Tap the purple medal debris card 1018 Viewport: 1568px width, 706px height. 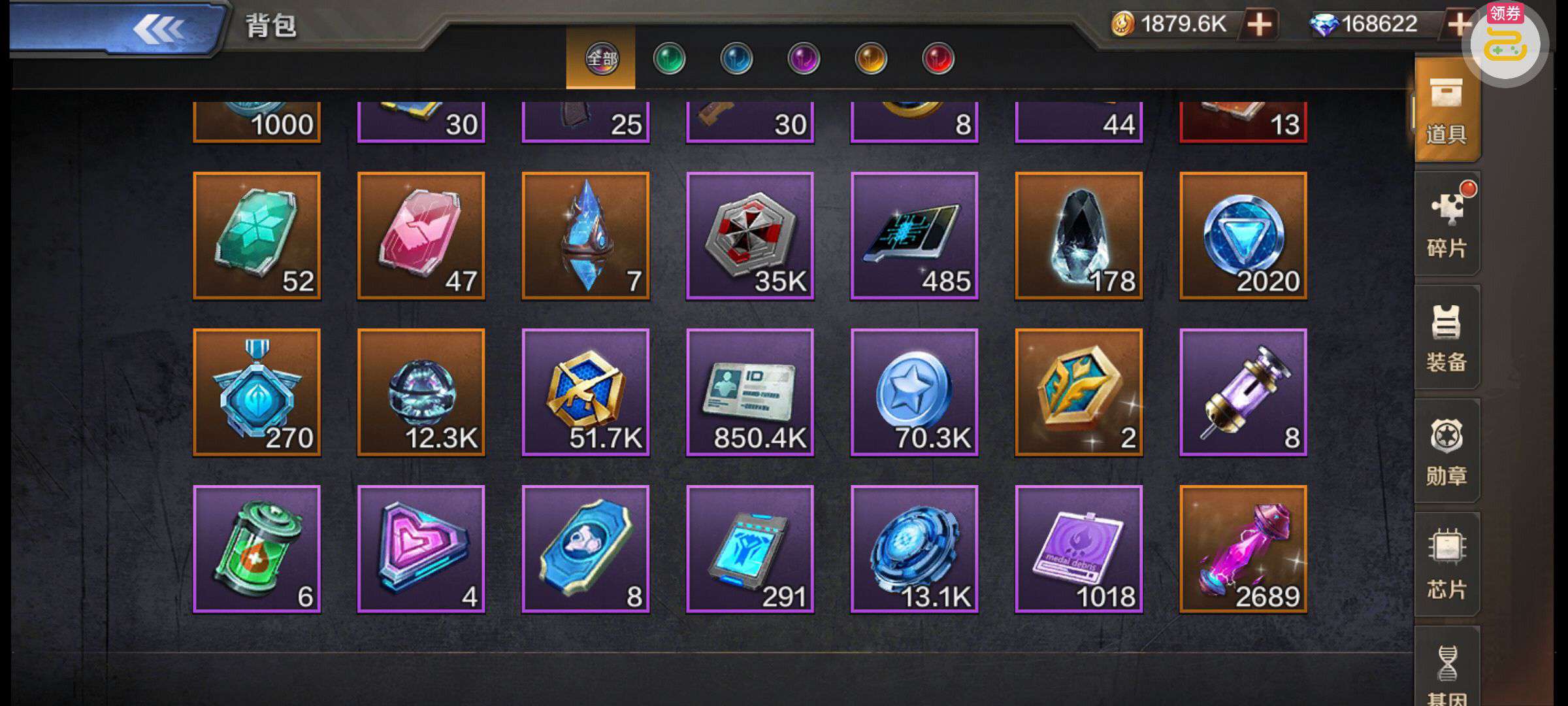(1079, 549)
